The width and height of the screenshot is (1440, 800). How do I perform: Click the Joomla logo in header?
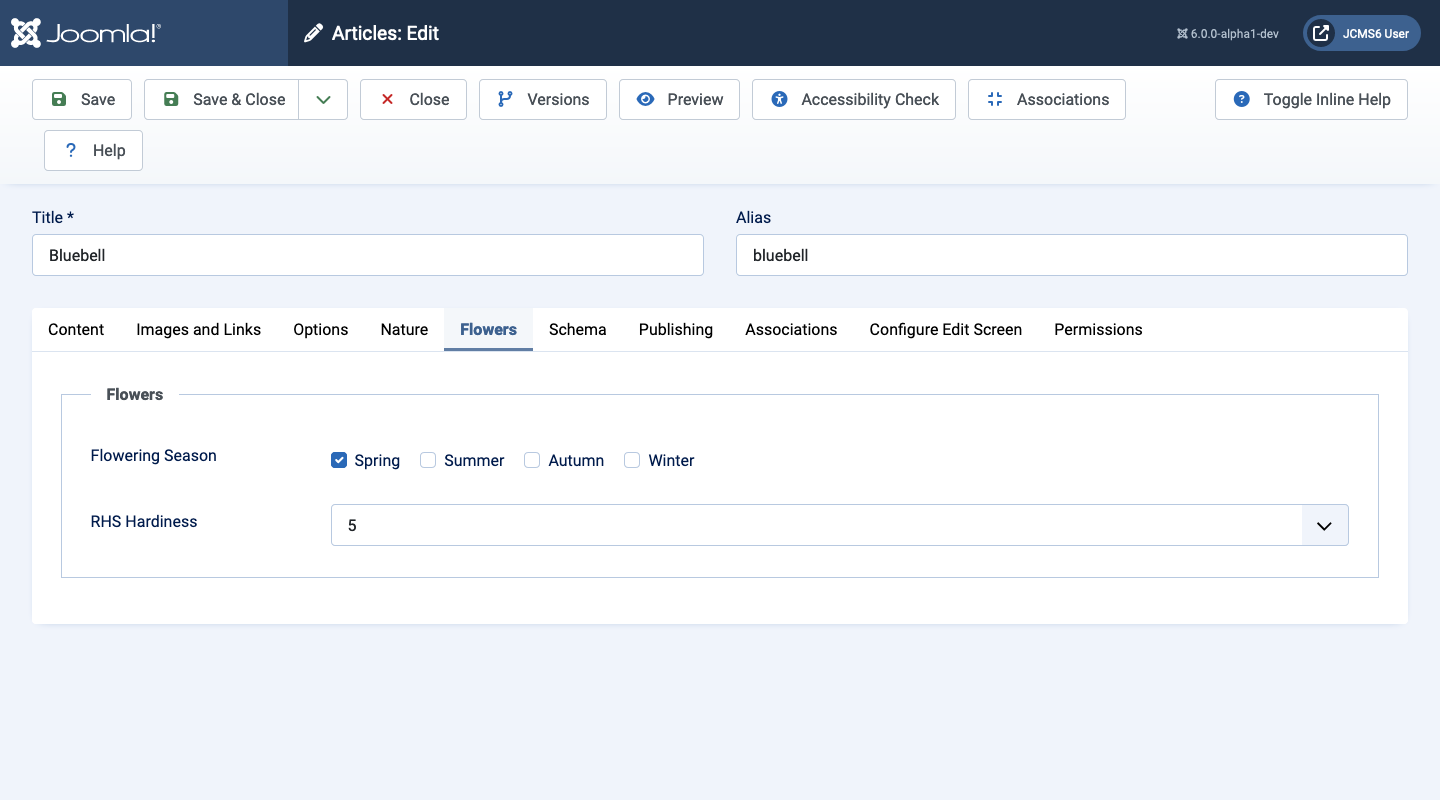tap(86, 33)
